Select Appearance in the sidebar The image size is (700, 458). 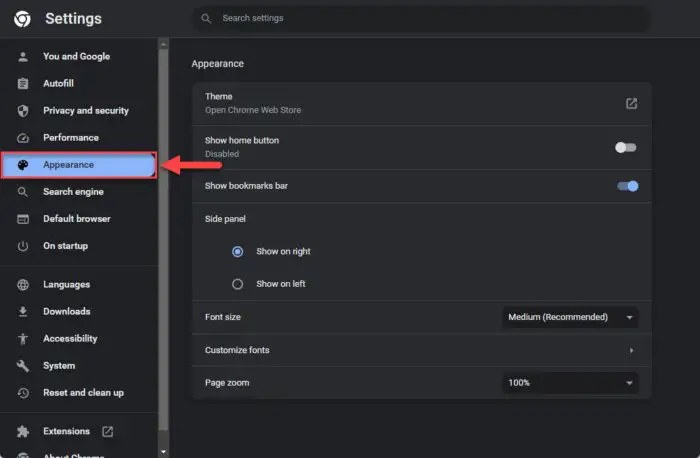[79, 165]
